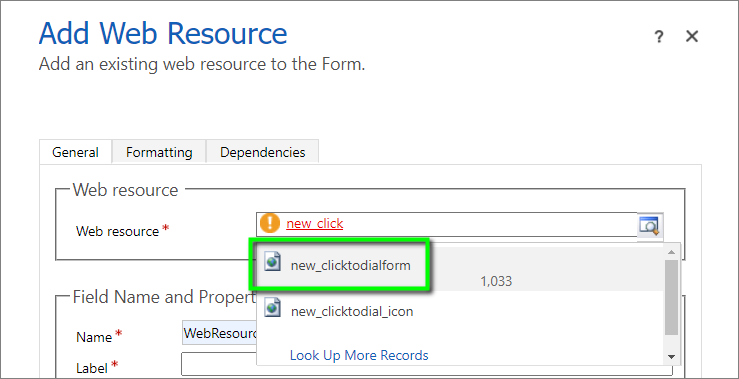Open the web resource lookup search icon

point(650,224)
